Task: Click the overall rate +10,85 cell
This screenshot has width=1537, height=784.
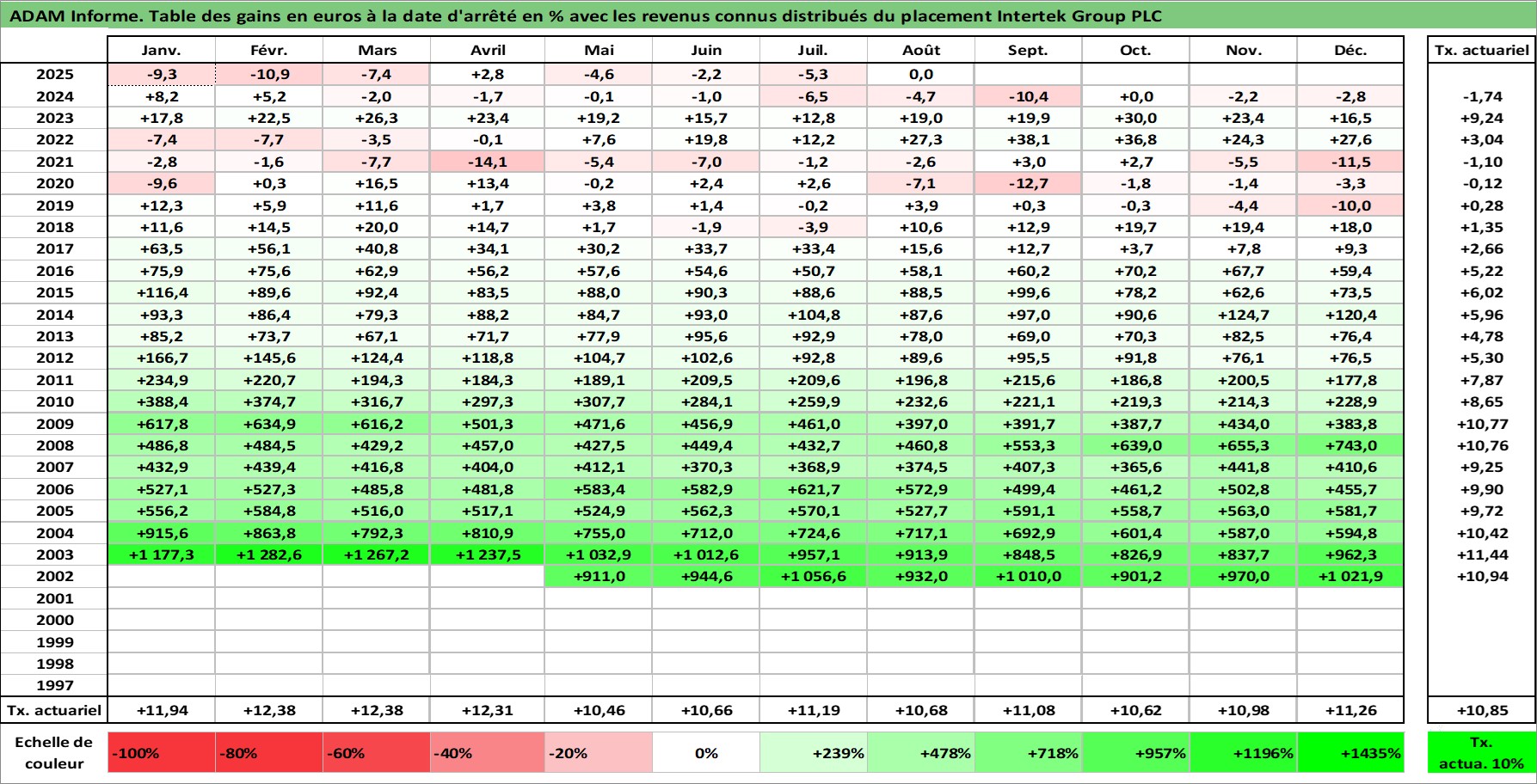Action: coord(1481,710)
